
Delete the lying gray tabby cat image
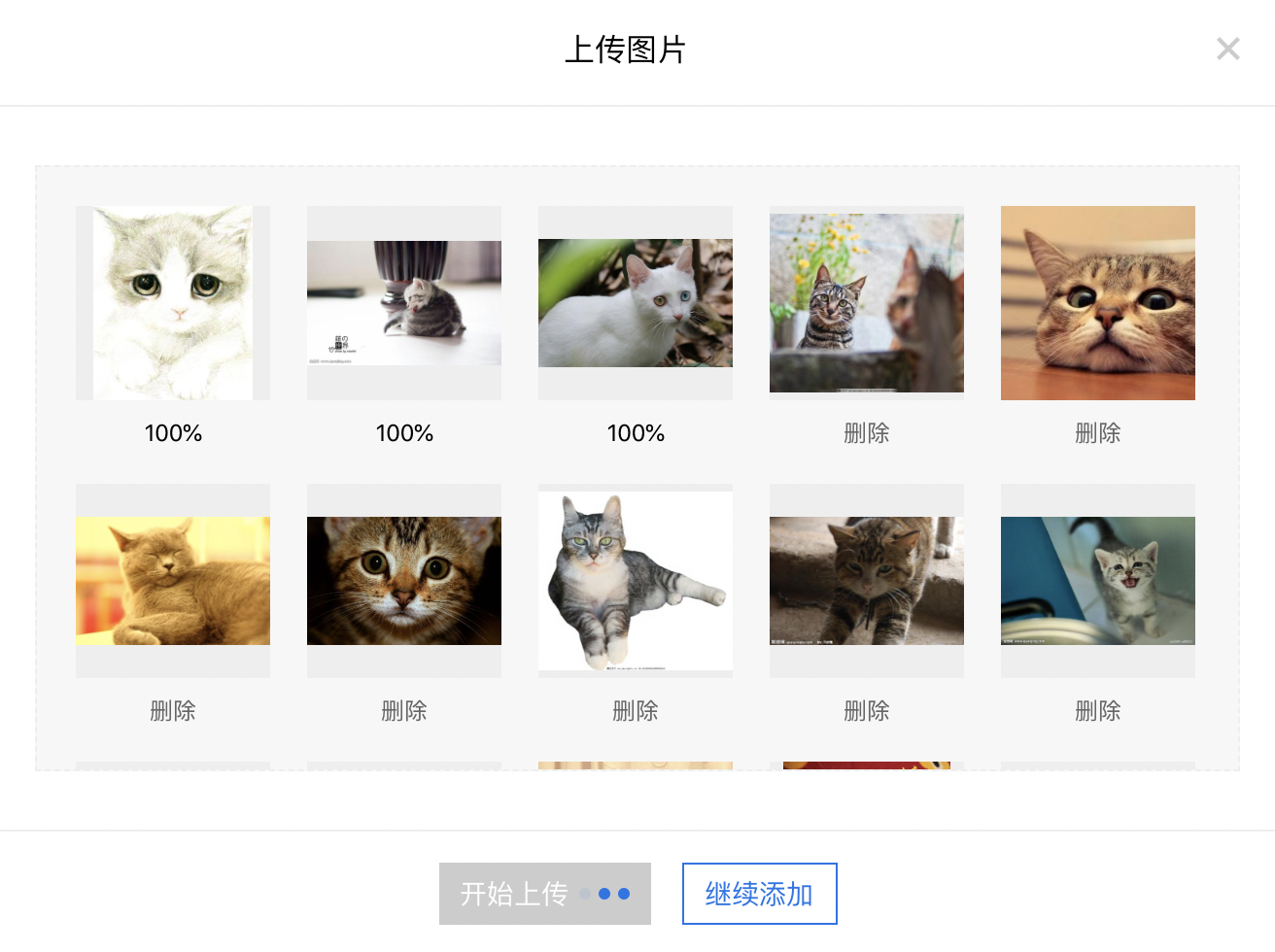click(636, 711)
